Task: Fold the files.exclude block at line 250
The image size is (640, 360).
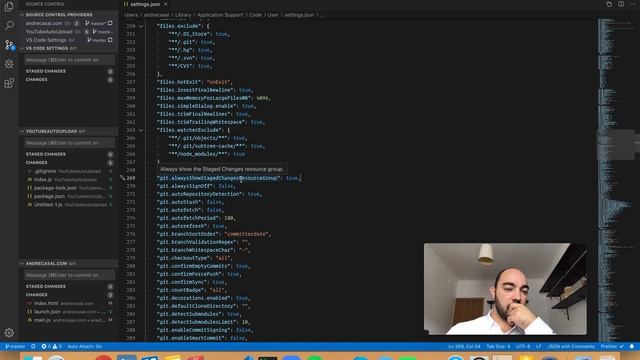Action: tap(141, 26)
